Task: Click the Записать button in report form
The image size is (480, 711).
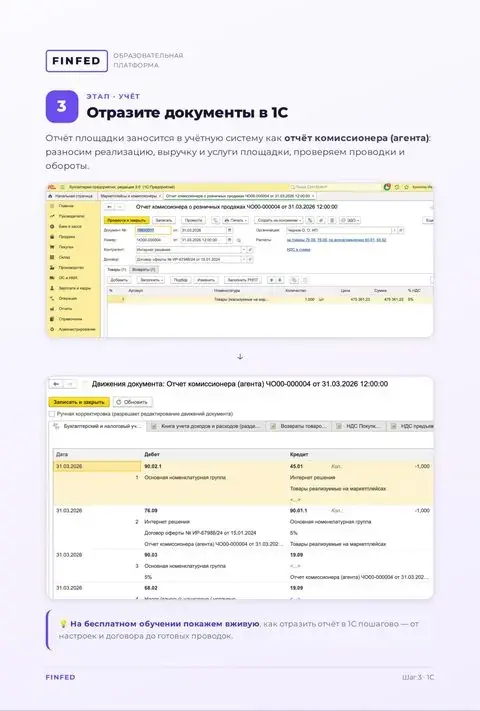Action: pos(164,220)
